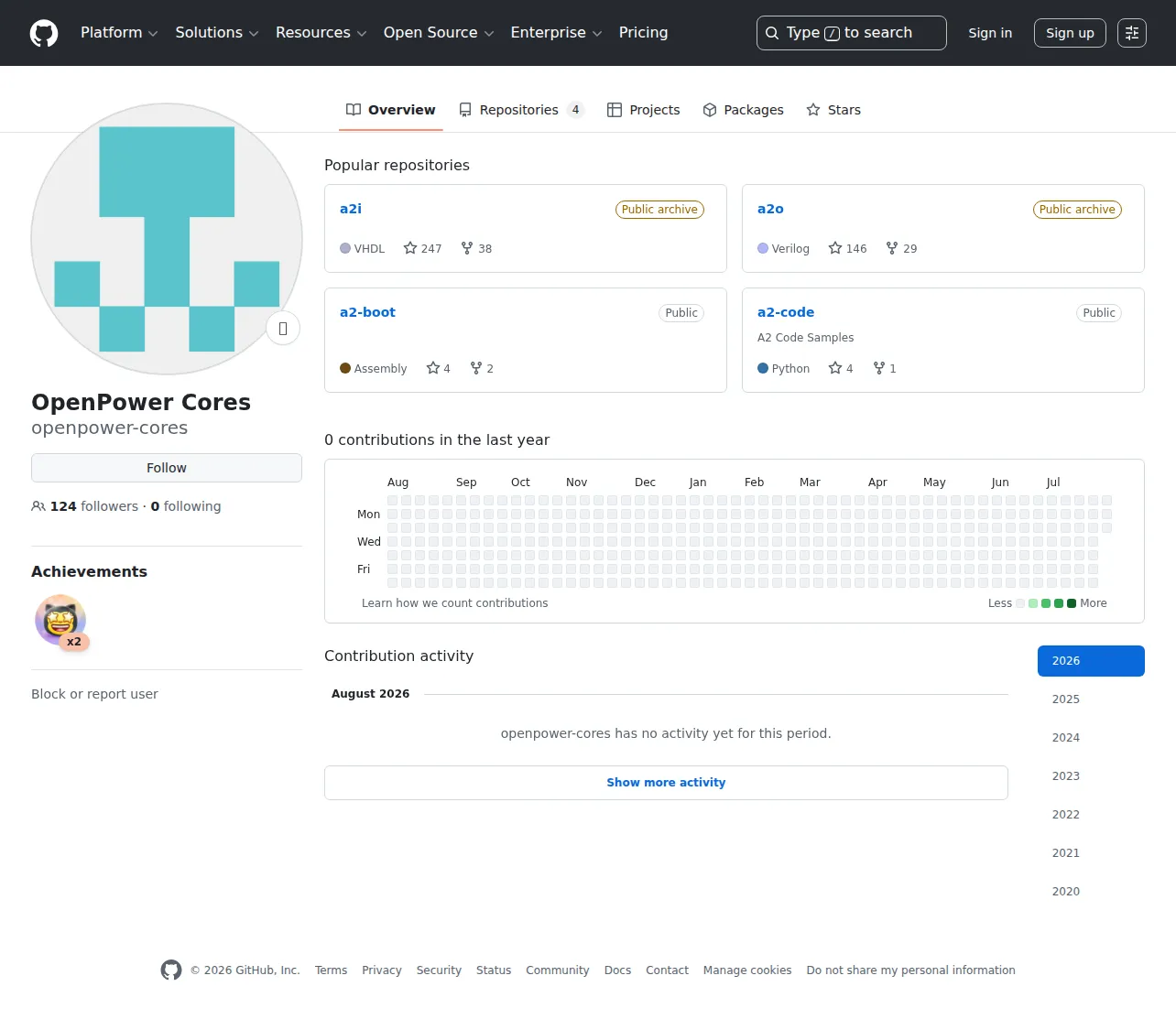Click the "A2 Code Samples" description

point(806,338)
